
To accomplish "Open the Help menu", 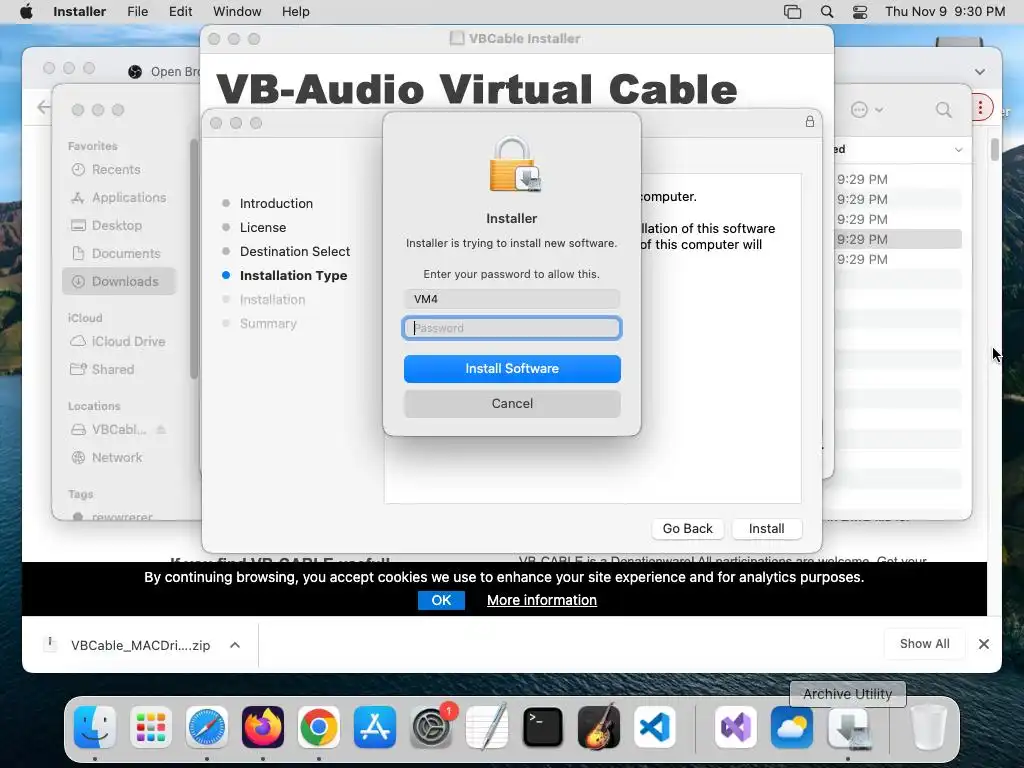I will (295, 12).
